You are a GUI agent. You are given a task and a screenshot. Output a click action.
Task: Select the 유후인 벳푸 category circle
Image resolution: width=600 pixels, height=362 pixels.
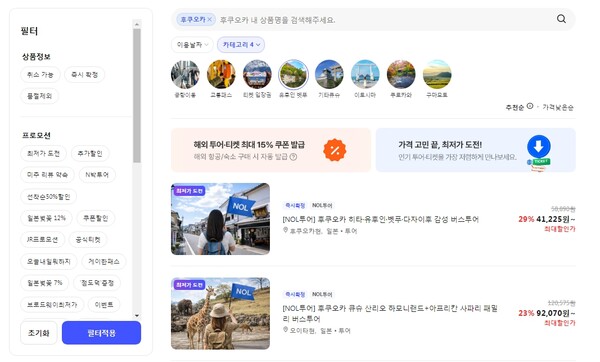coord(293,74)
